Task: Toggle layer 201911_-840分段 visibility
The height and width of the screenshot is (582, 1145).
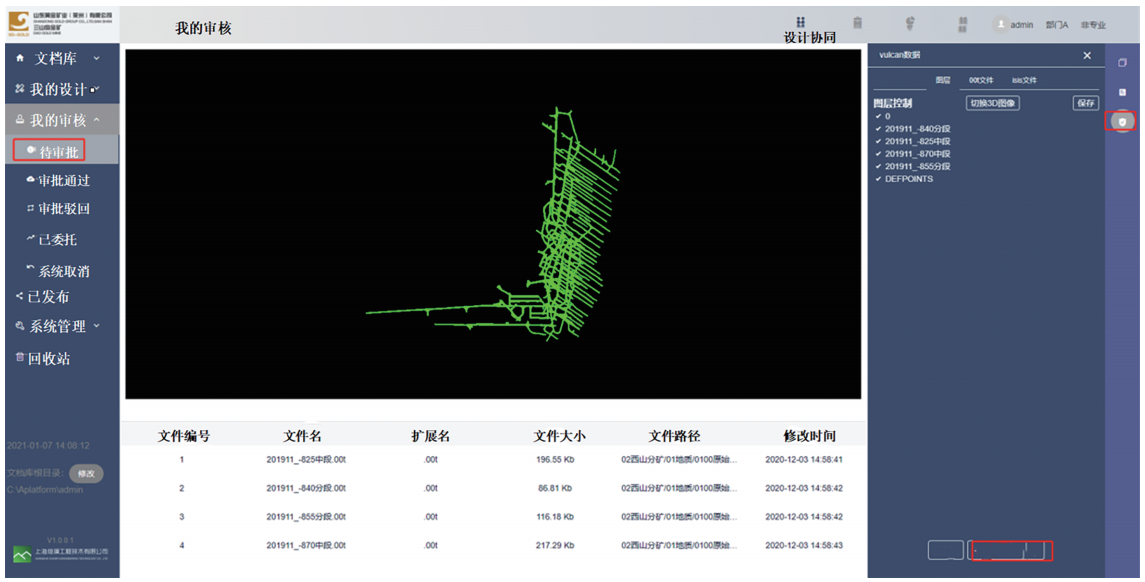Action: click(878, 129)
